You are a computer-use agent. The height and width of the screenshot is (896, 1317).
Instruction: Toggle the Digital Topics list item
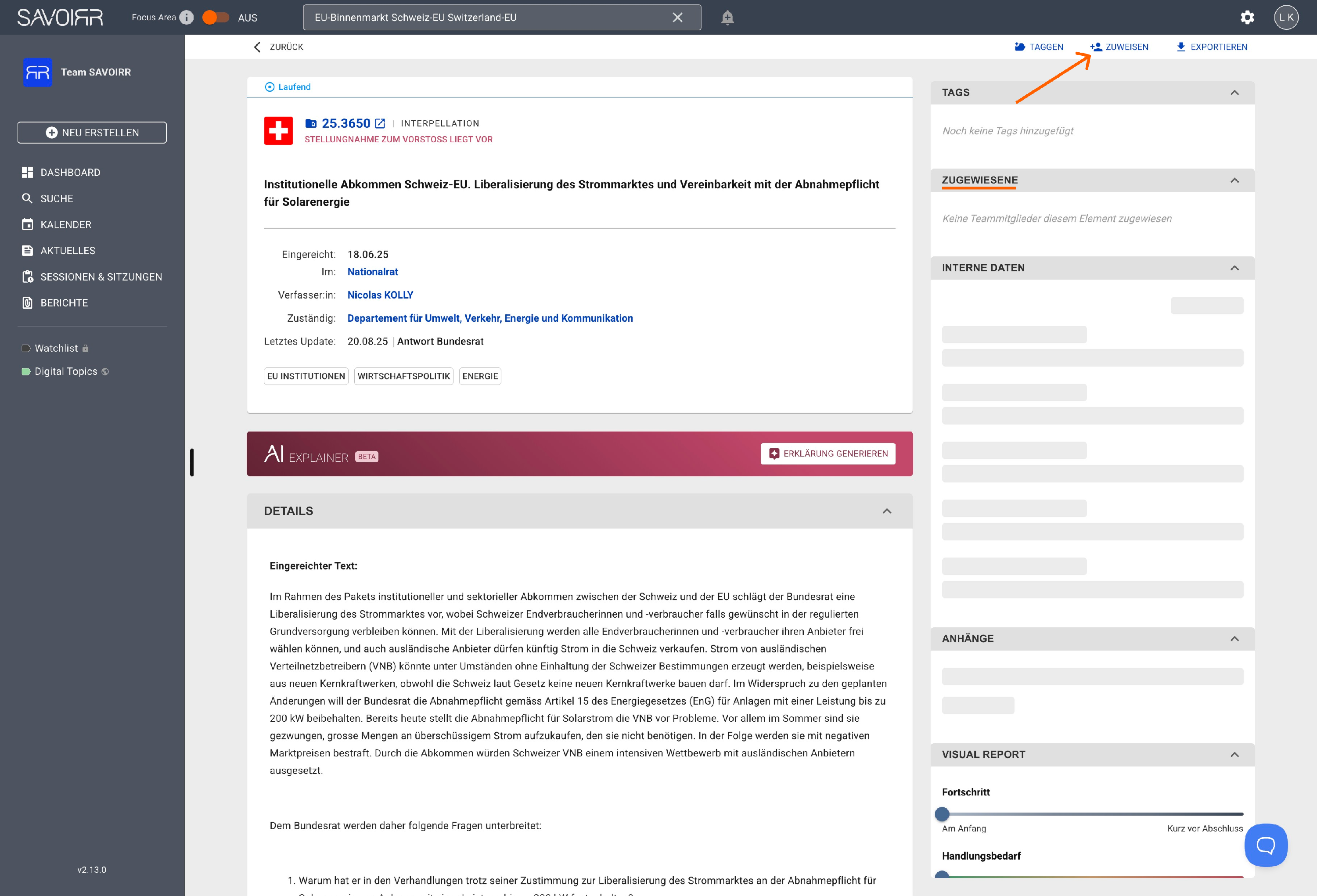66,371
